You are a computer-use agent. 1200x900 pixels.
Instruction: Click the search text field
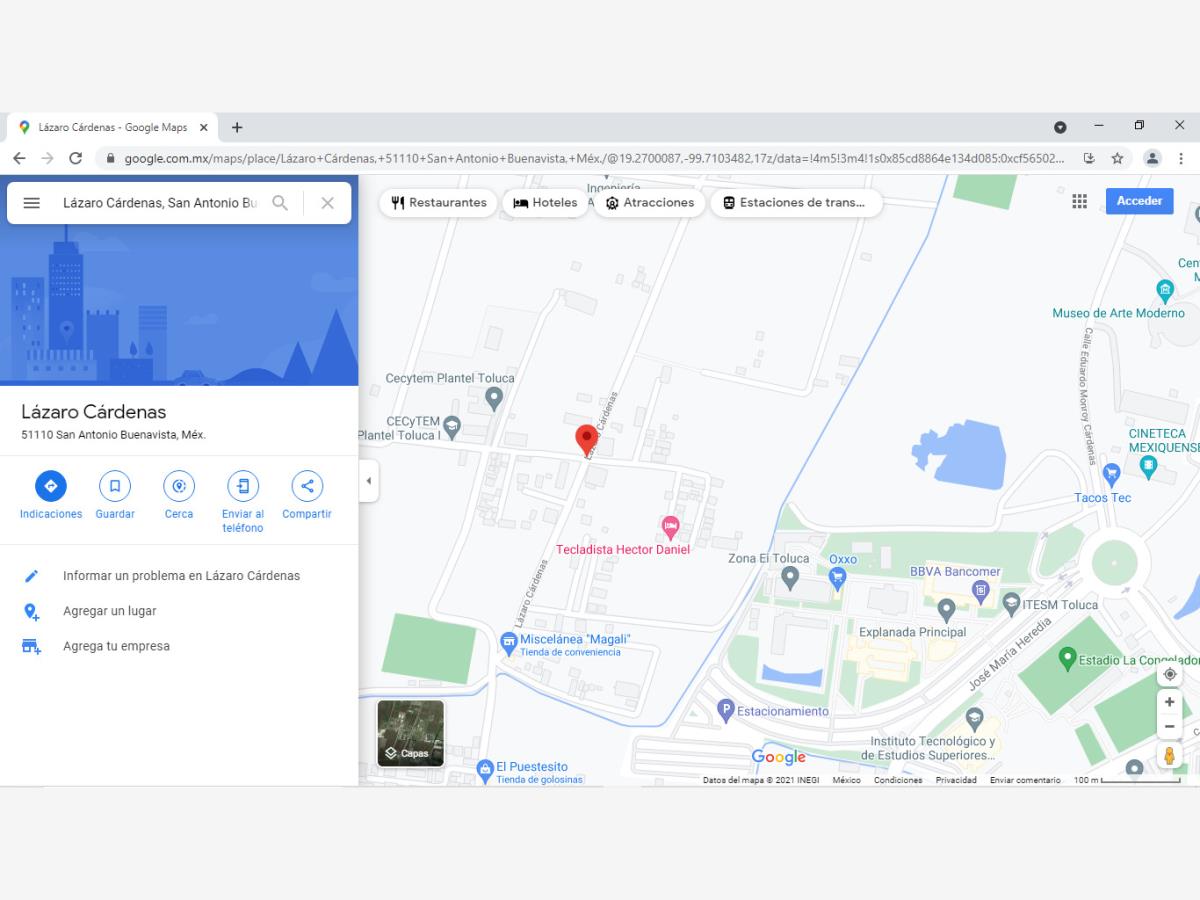tap(160, 203)
